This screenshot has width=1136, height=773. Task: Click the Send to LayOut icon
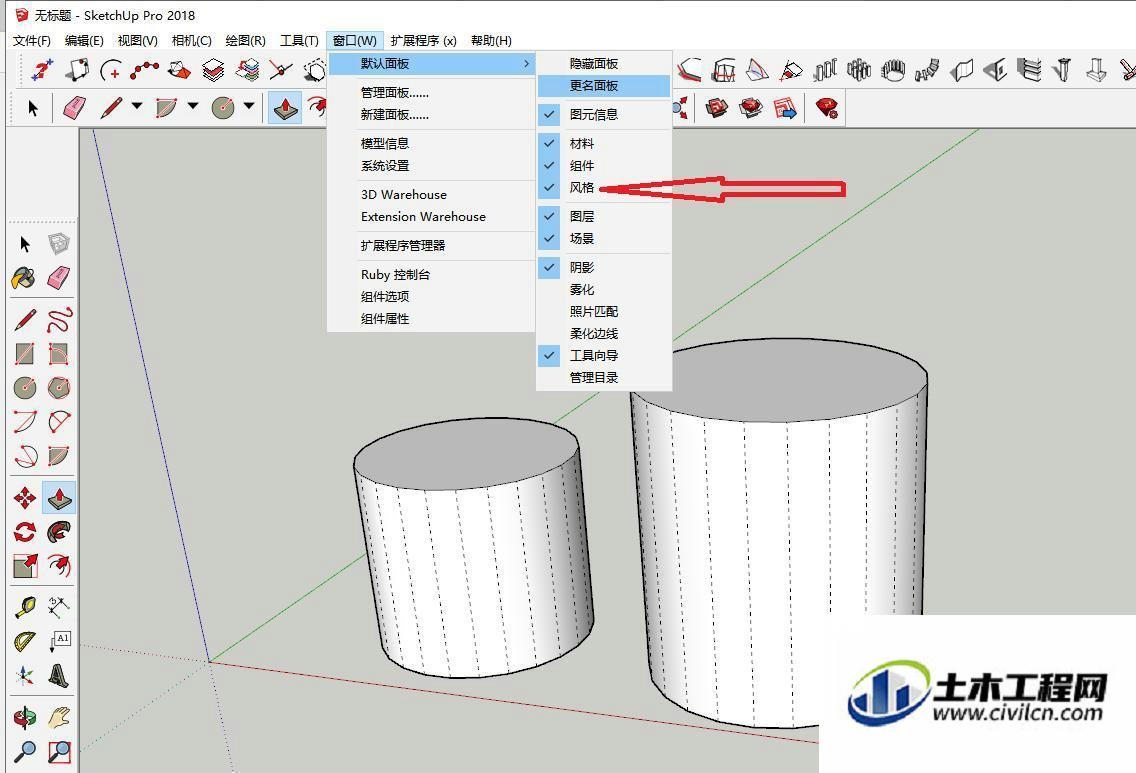coord(785,109)
